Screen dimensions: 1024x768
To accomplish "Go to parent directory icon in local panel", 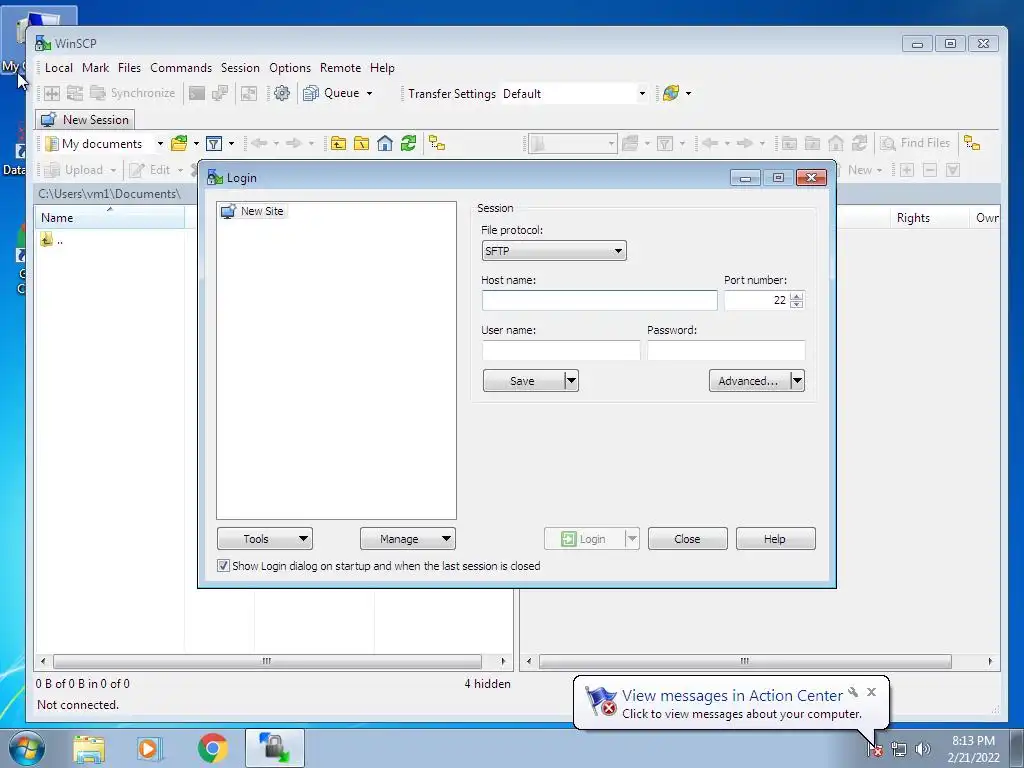I will 338,144.
